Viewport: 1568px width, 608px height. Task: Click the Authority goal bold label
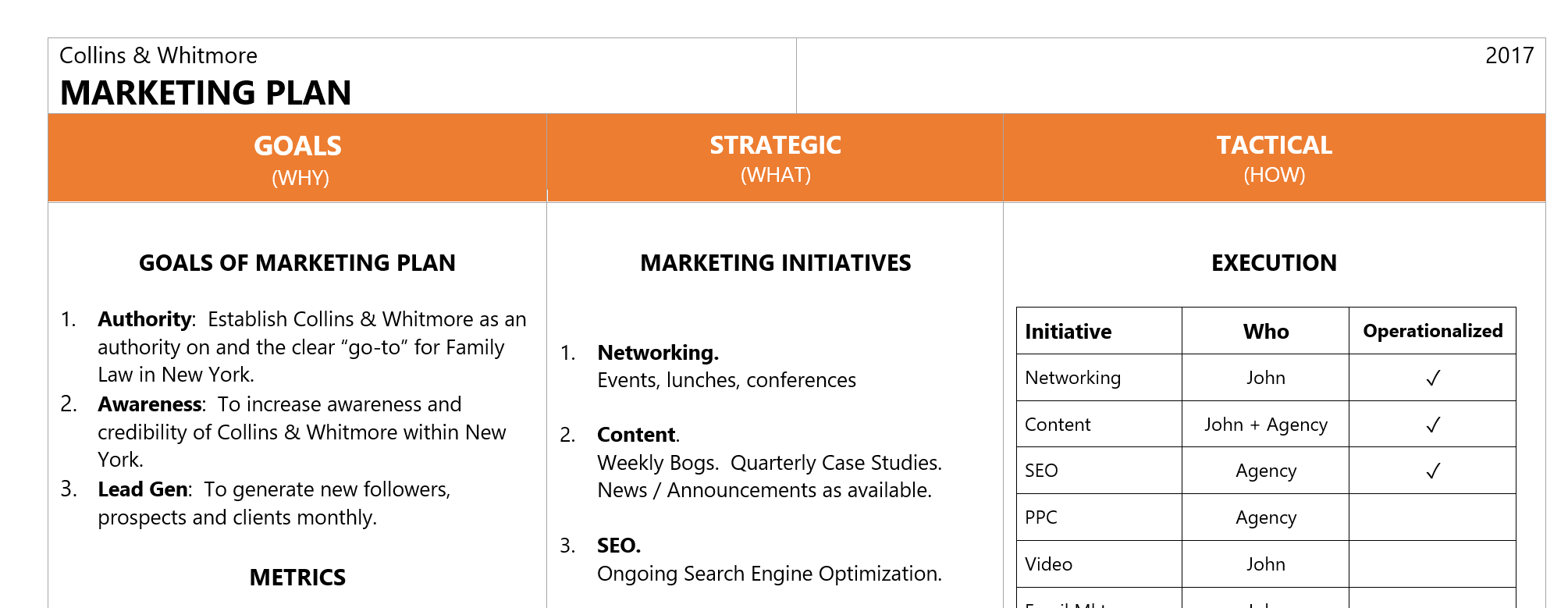coord(145,319)
